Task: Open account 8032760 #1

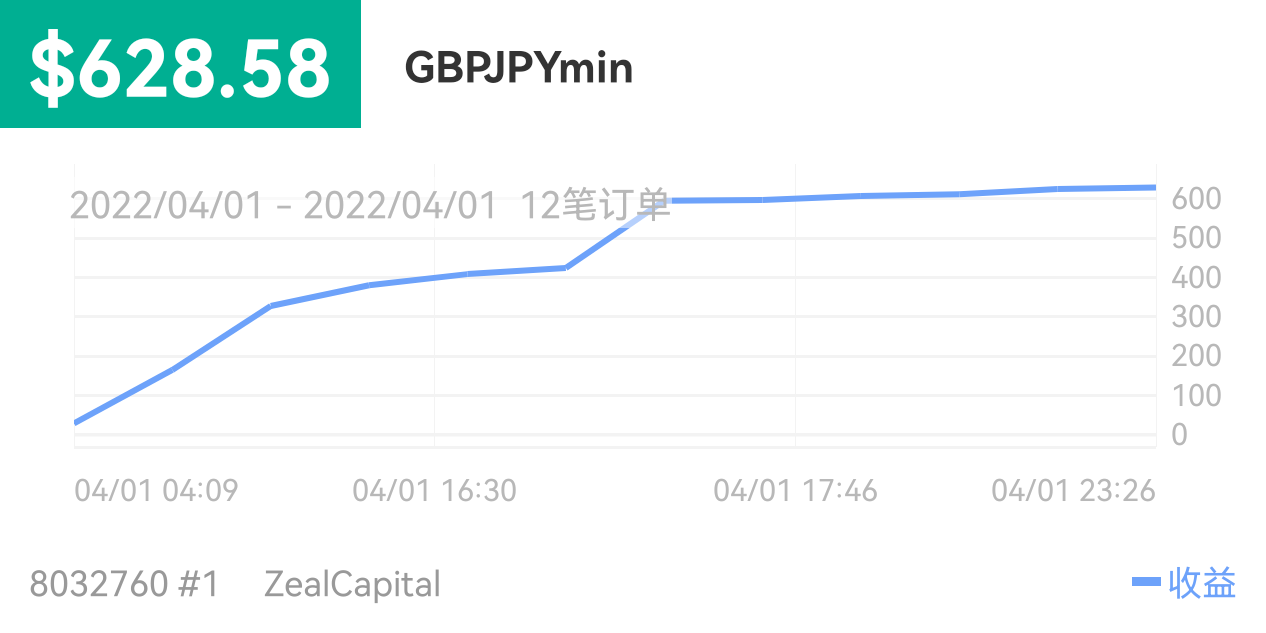Action: tap(124, 584)
